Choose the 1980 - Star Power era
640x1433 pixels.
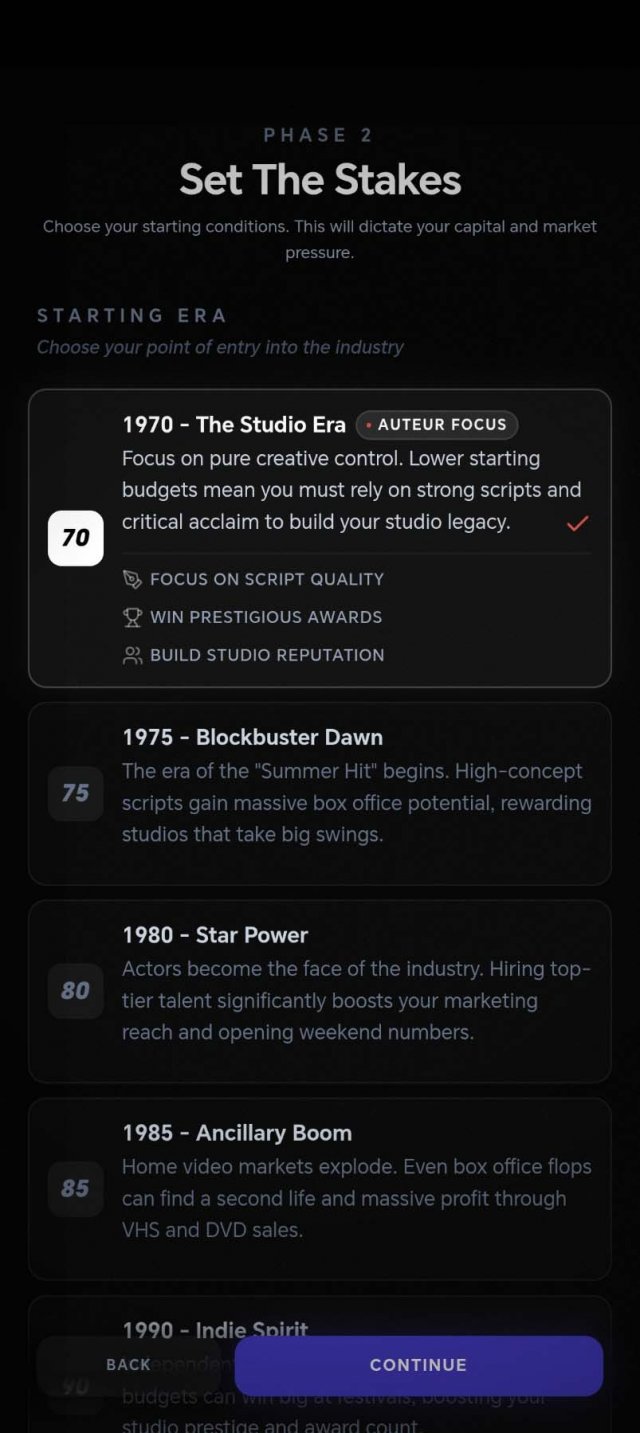(x=320, y=991)
